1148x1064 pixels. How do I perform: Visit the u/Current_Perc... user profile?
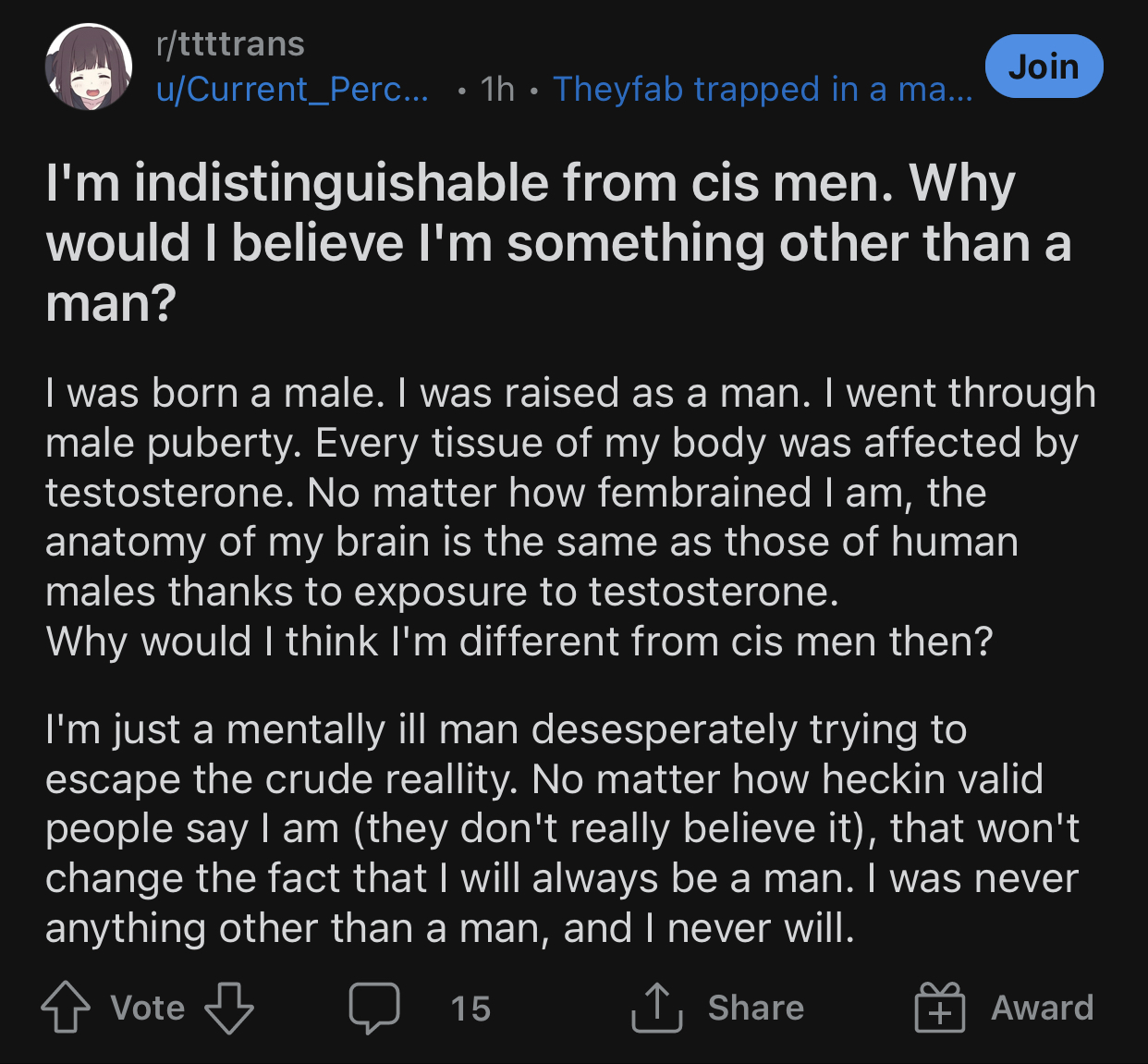pos(292,89)
